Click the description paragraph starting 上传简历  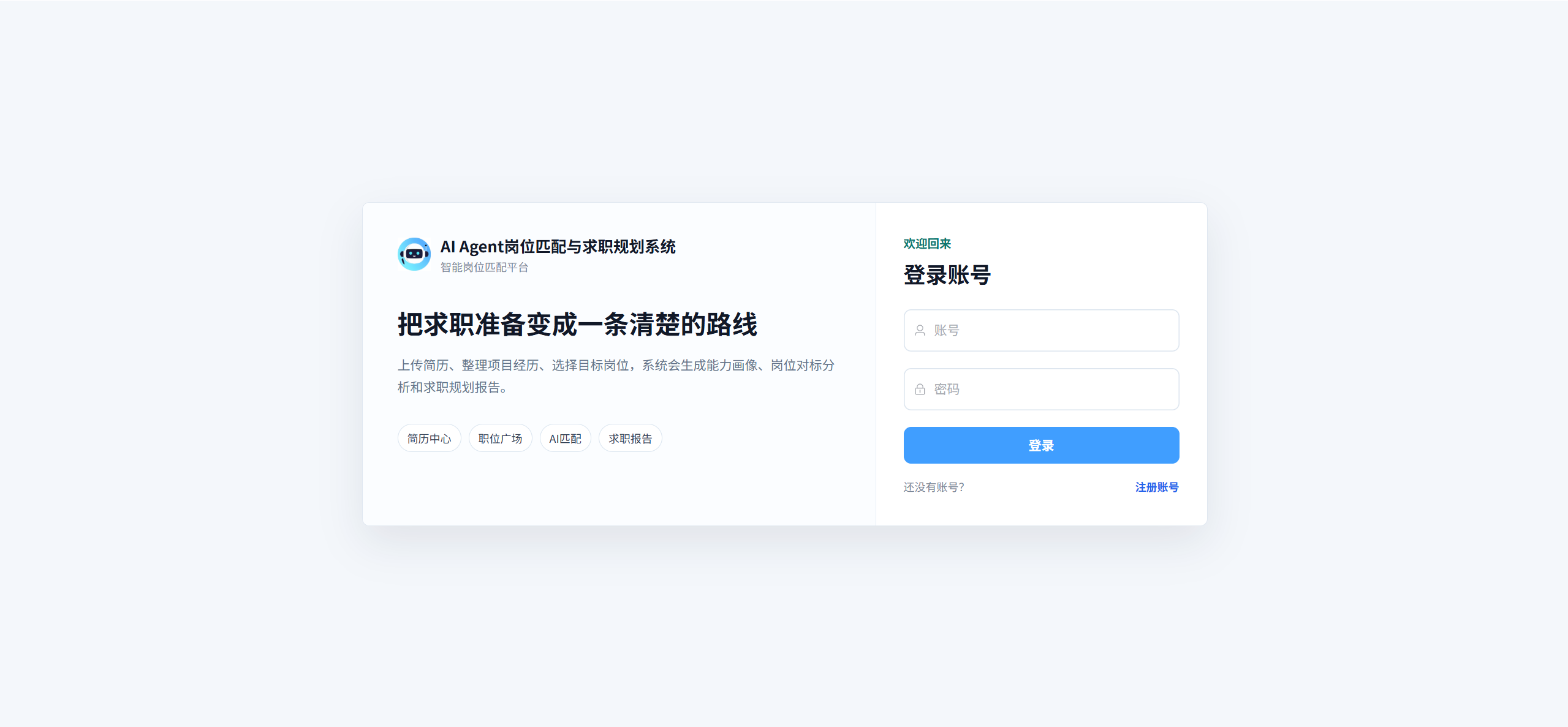[616, 376]
